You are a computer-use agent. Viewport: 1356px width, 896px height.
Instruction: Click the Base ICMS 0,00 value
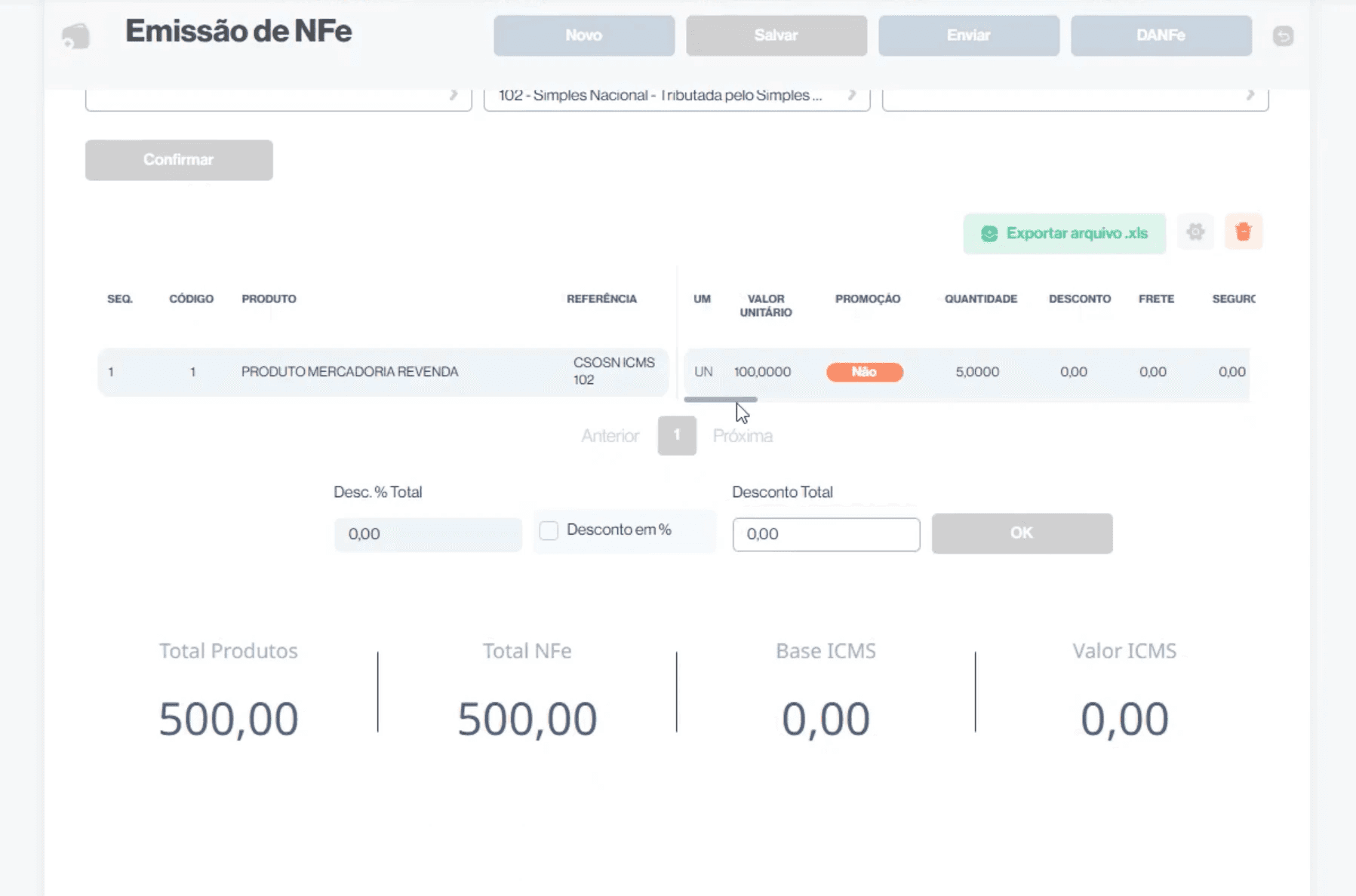pos(826,719)
